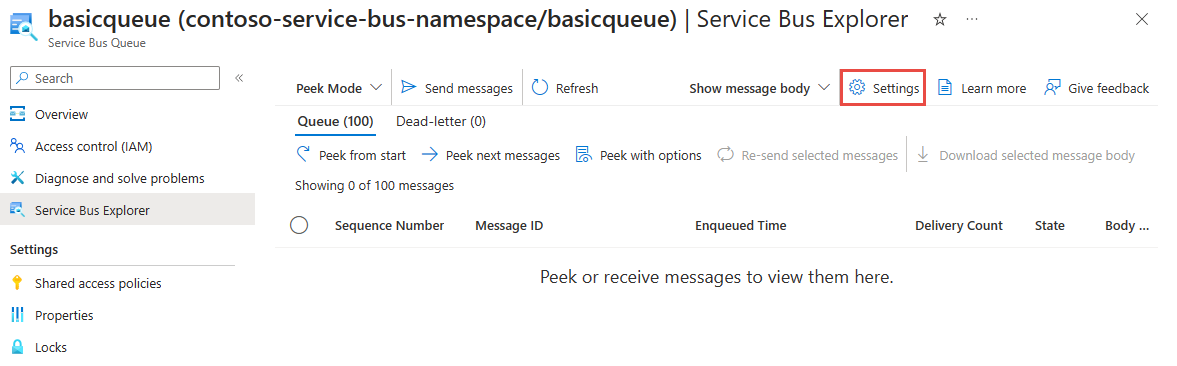Click the sidebar Search box

click(x=115, y=78)
